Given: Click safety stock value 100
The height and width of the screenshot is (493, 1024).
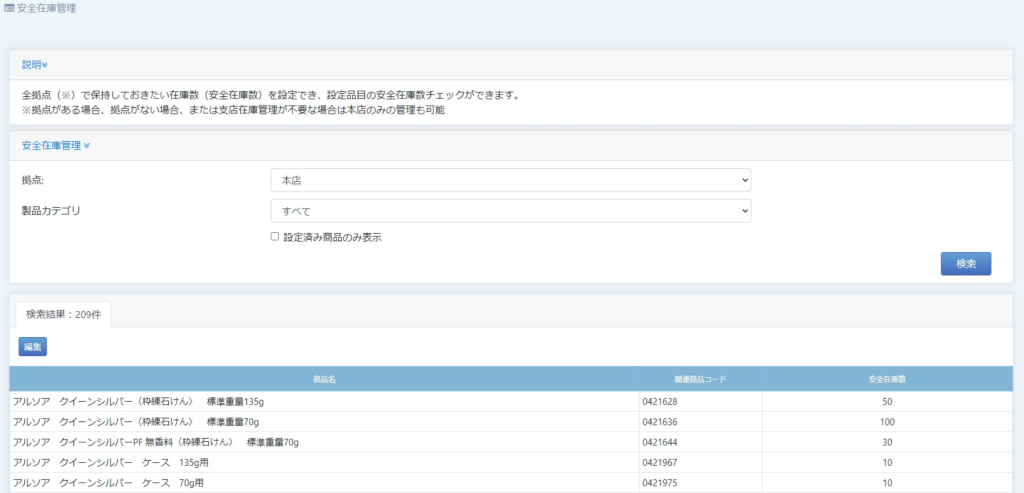Looking at the screenshot, I should tap(887, 422).
